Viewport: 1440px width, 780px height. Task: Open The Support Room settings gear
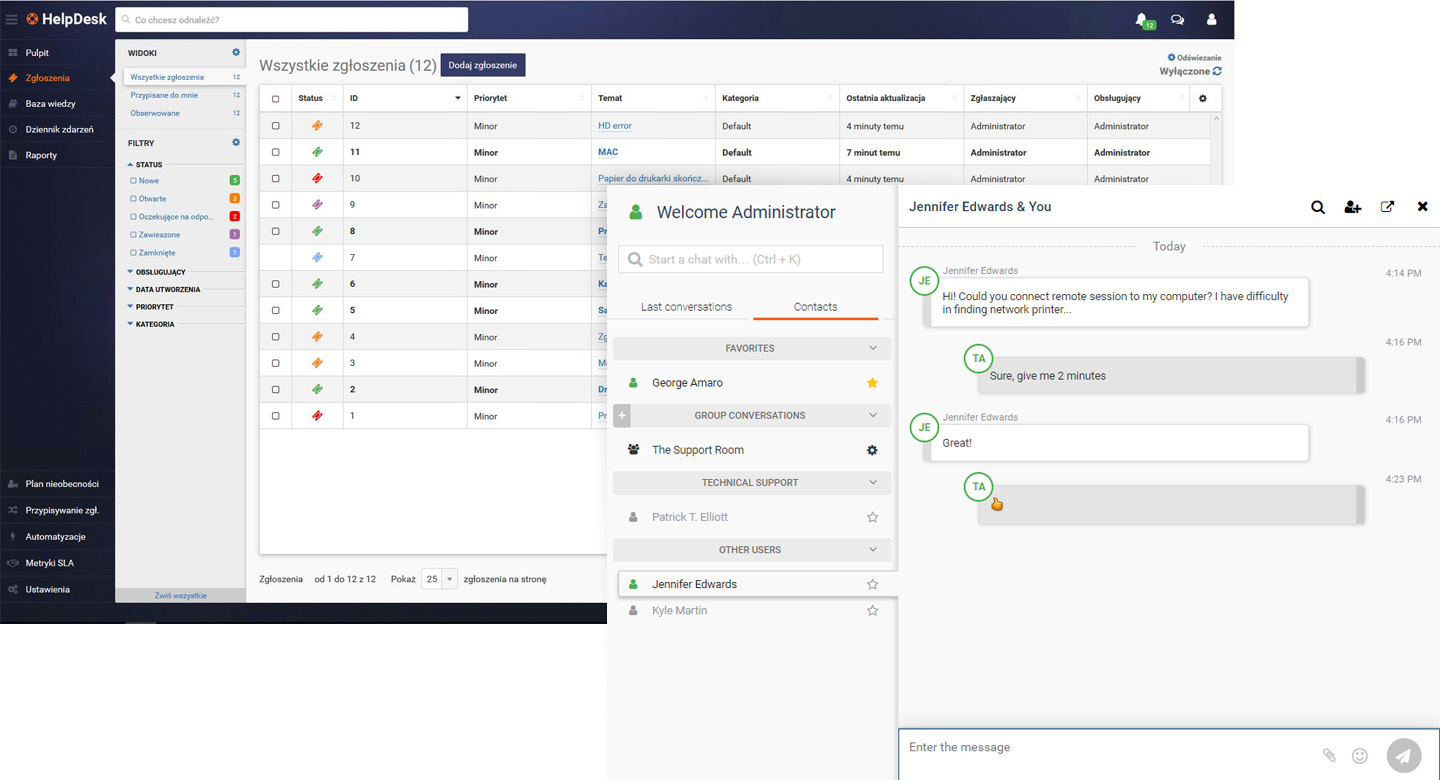(x=872, y=450)
